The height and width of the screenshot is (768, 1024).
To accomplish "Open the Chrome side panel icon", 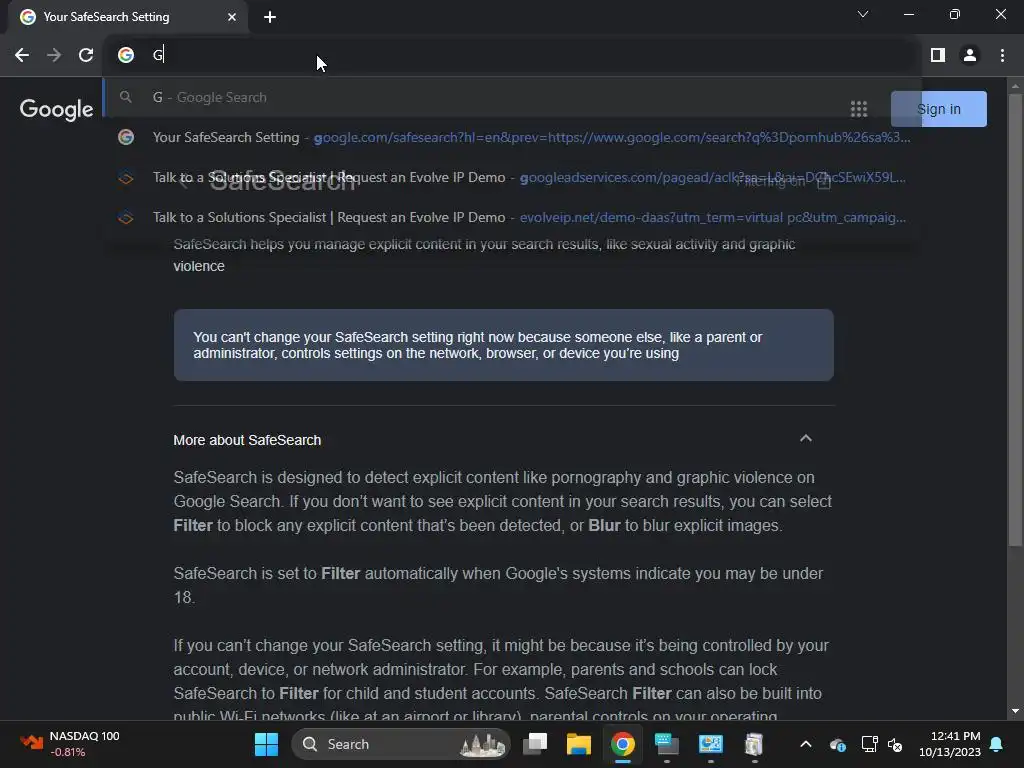I will click(938, 56).
